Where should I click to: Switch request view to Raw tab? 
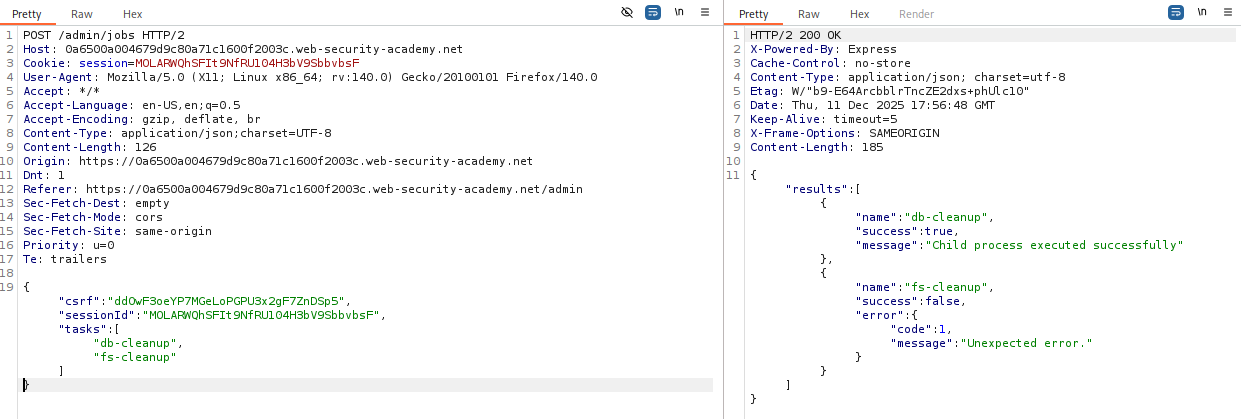tap(82, 14)
